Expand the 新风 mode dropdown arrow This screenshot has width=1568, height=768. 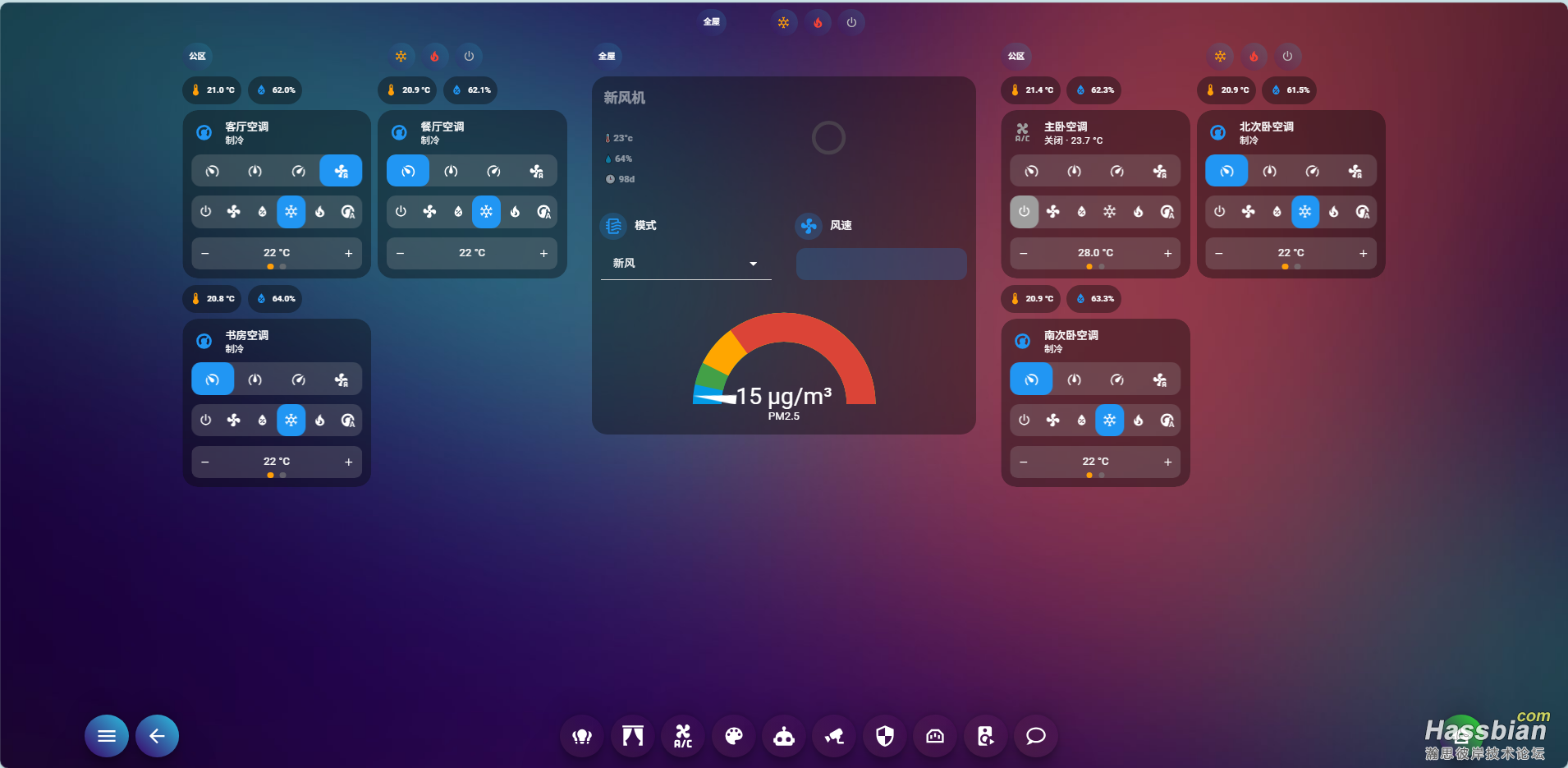click(753, 264)
